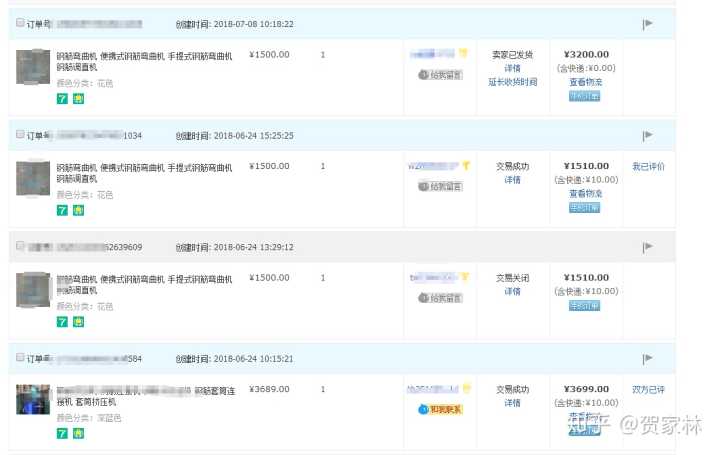Click yellow Wangwang icon beside buyer in ¥3699.00 order
This screenshot has width=720, height=455.
[467, 388]
